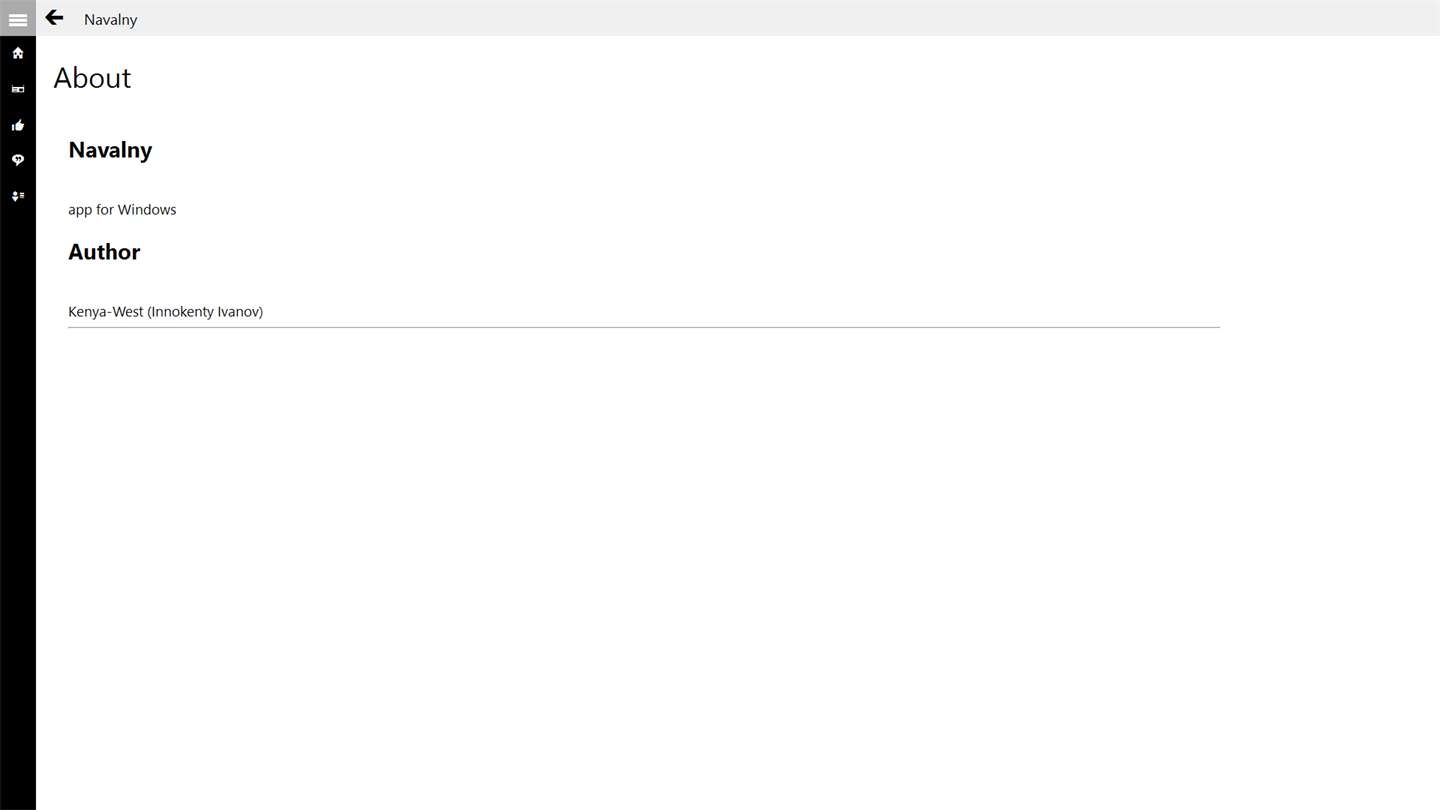This screenshot has width=1440, height=810.
Task: Open the thumbs-up sidebar section
Action: pyautogui.click(x=18, y=125)
